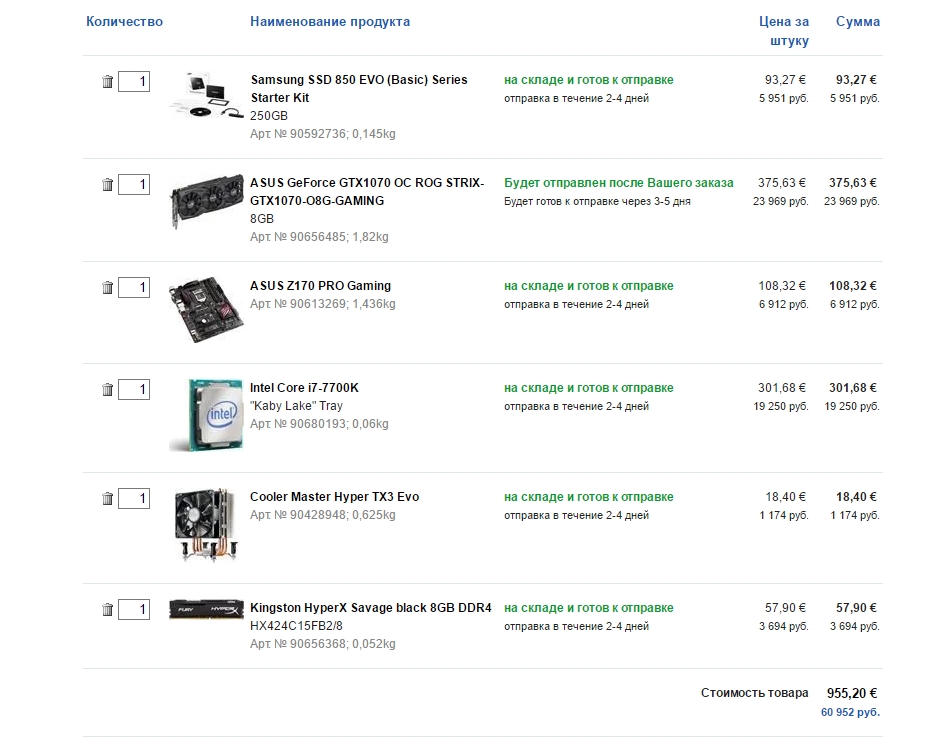Select the '250GB' capacity text
The width and height of the screenshot is (942, 745).
click(269, 116)
